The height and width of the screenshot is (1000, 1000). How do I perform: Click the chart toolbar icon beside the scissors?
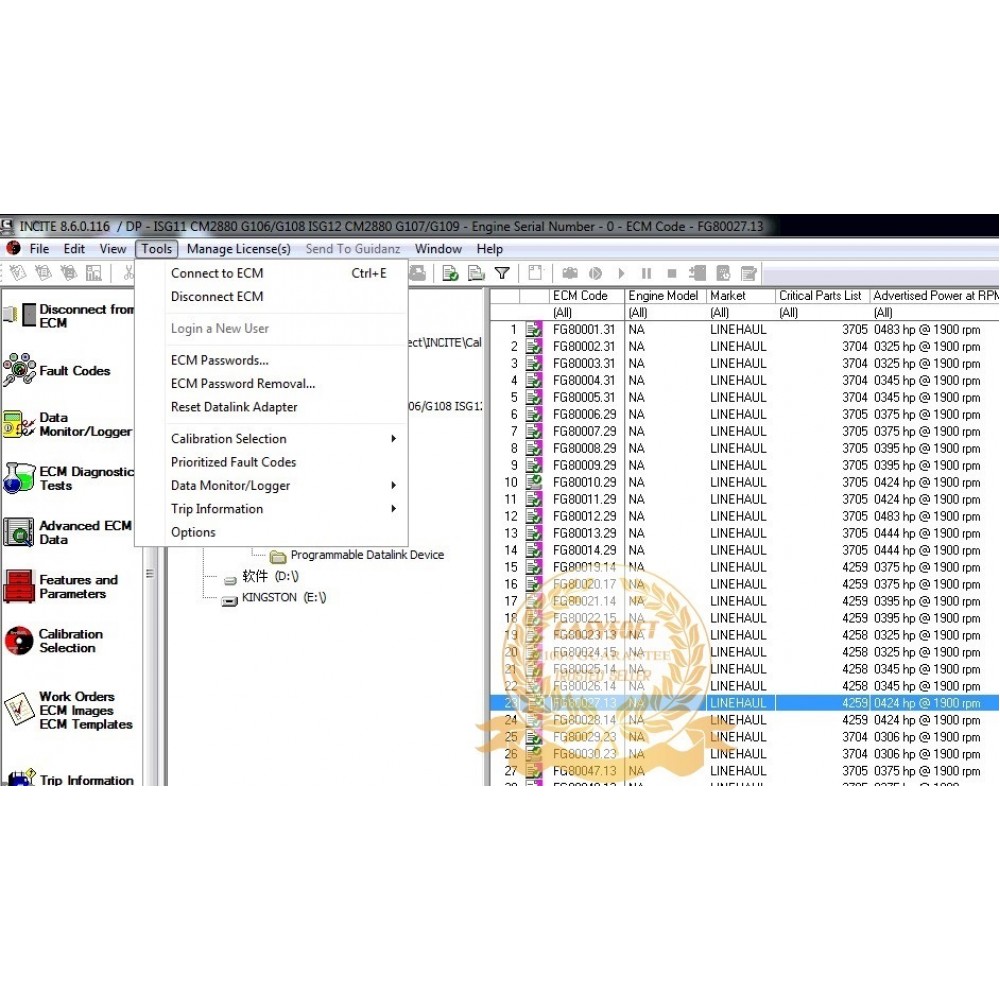tap(94, 274)
